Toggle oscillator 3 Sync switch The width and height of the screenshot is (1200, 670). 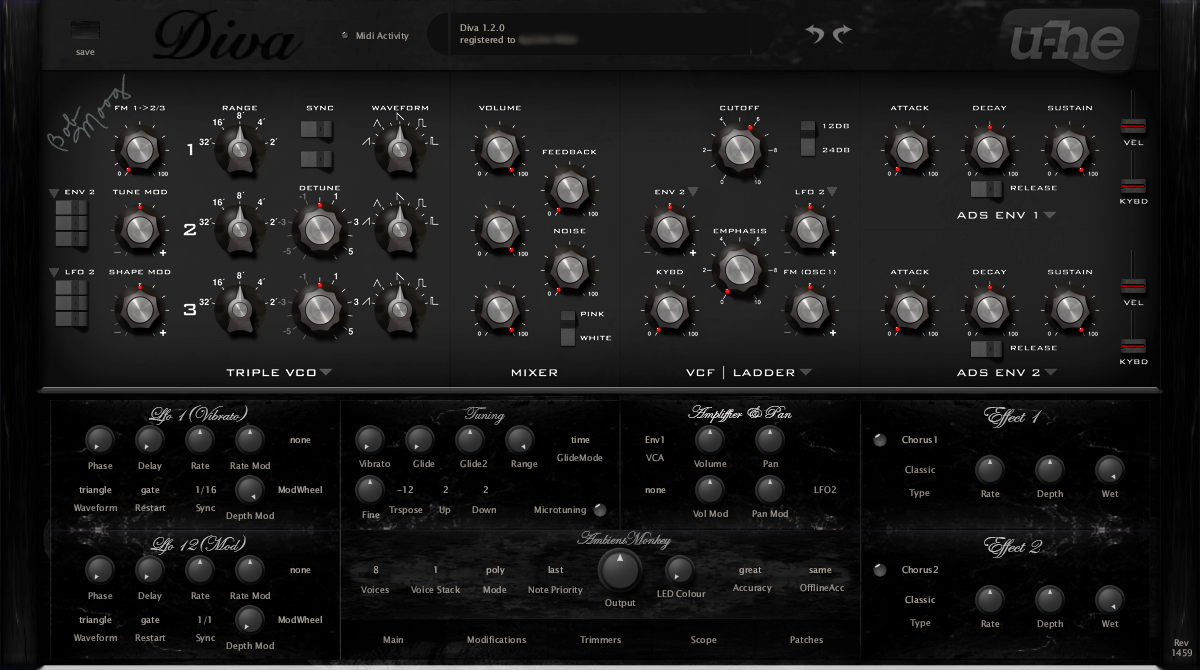click(317, 160)
